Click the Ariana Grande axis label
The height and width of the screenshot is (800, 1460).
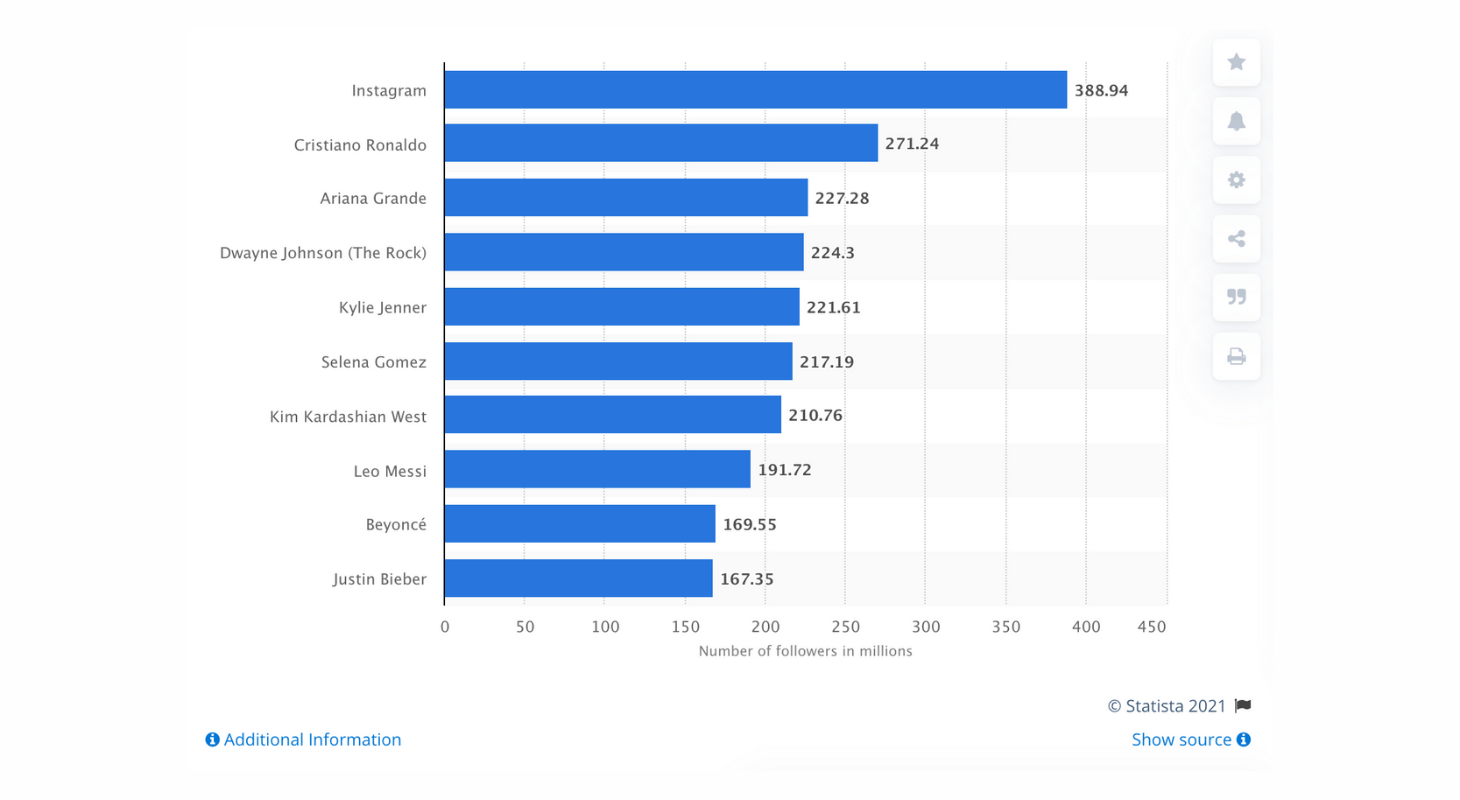(374, 198)
